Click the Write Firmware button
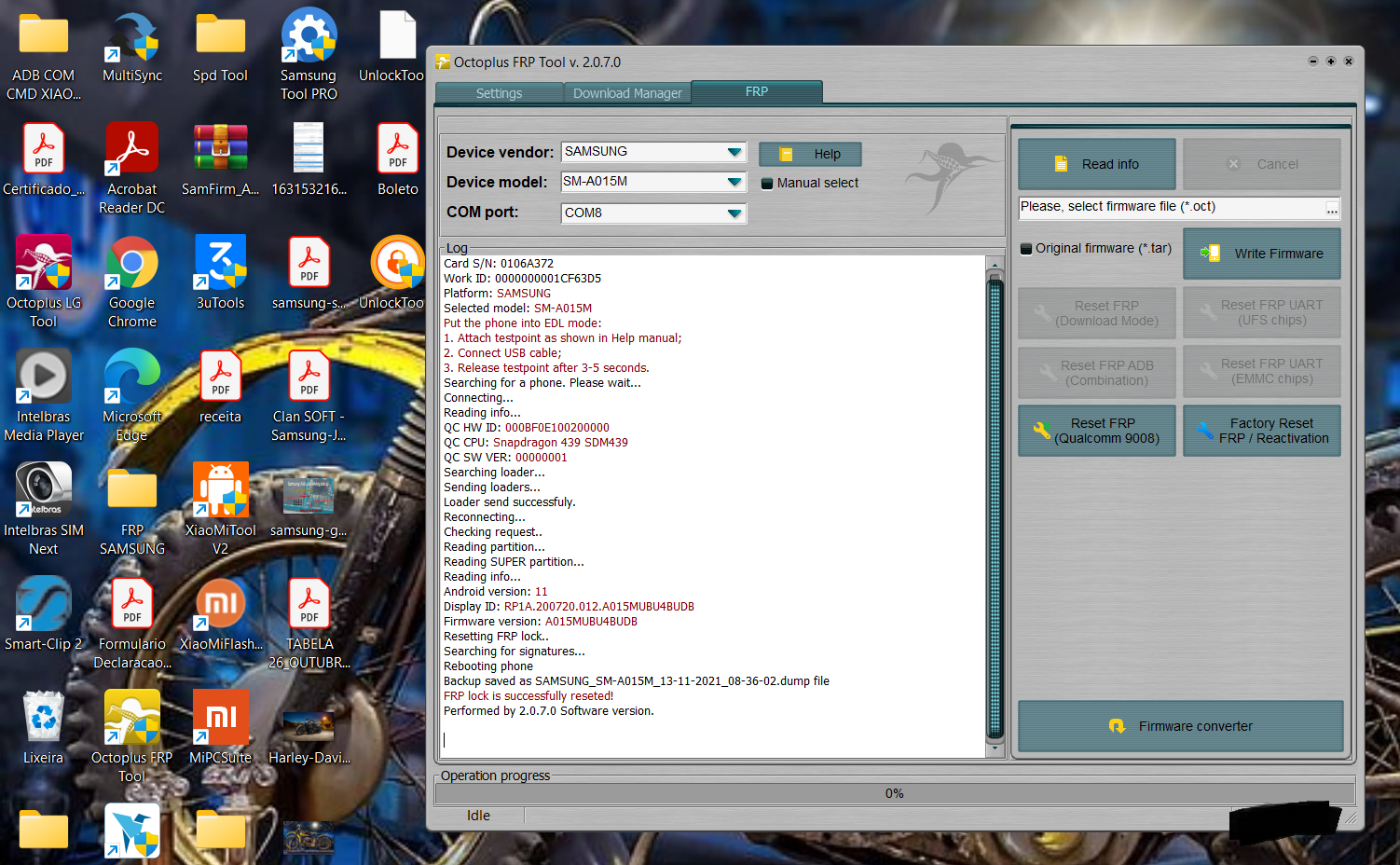Viewport: 1400px width, 865px height. tap(1262, 254)
